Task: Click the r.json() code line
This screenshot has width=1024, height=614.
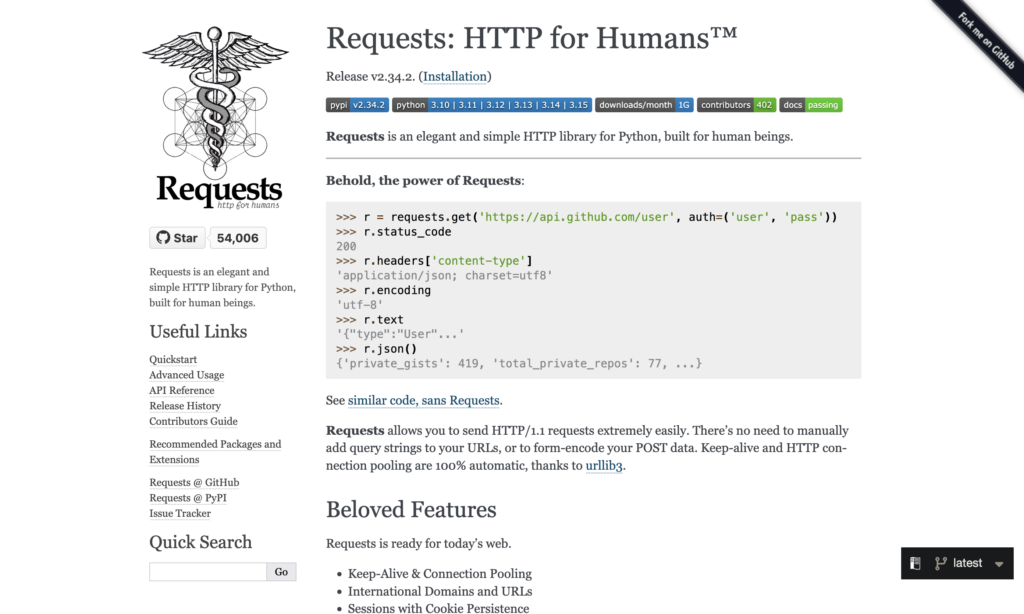Action: coord(376,349)
